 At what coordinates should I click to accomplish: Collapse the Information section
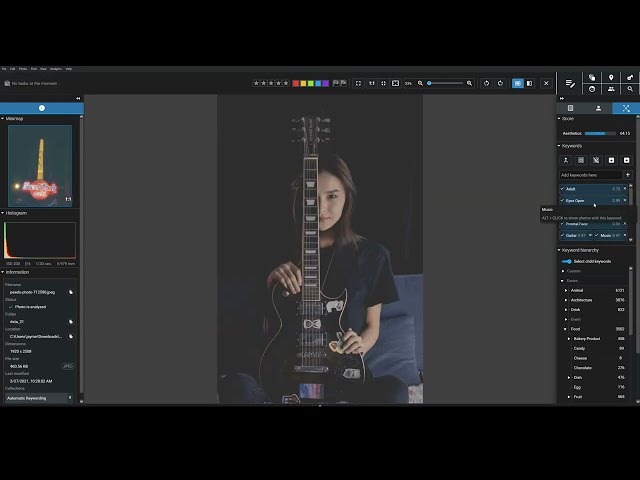click(x=2, y=272)
